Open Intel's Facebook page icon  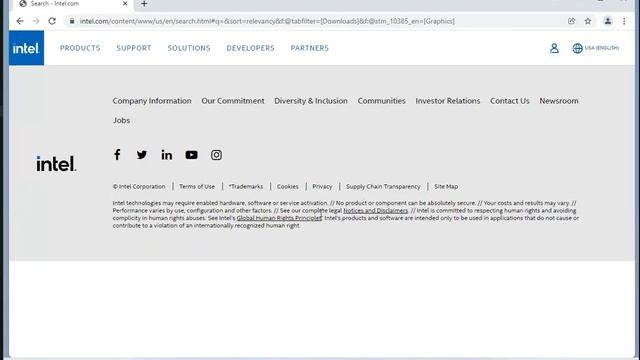click(117, 155)
